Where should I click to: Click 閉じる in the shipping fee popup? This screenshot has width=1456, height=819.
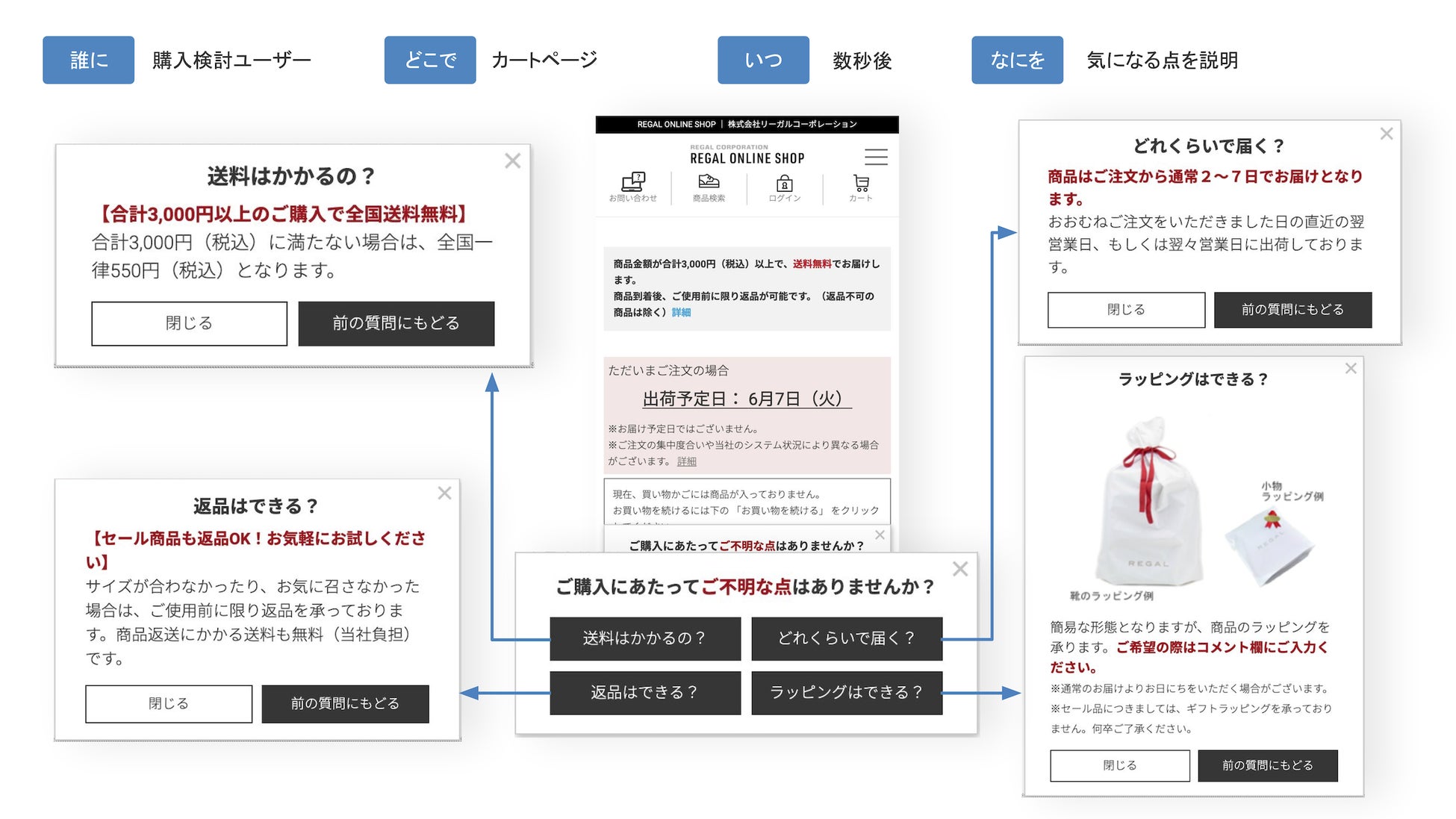pos(189,323)
